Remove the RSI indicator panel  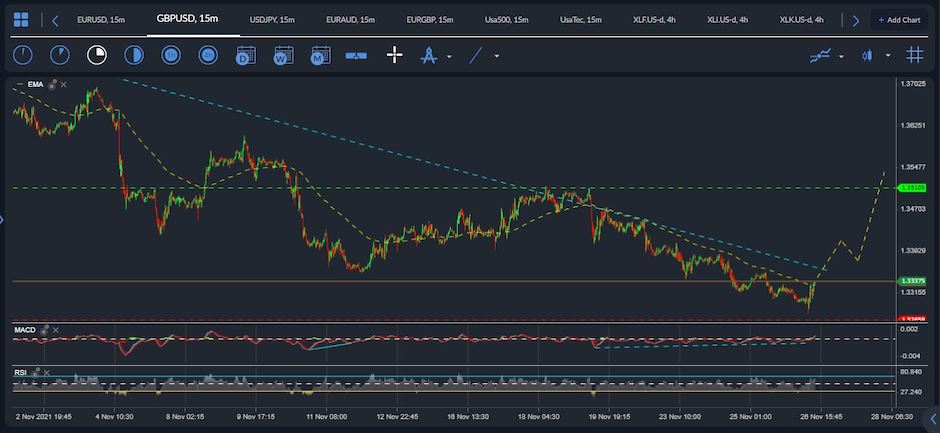click(47, 372)
